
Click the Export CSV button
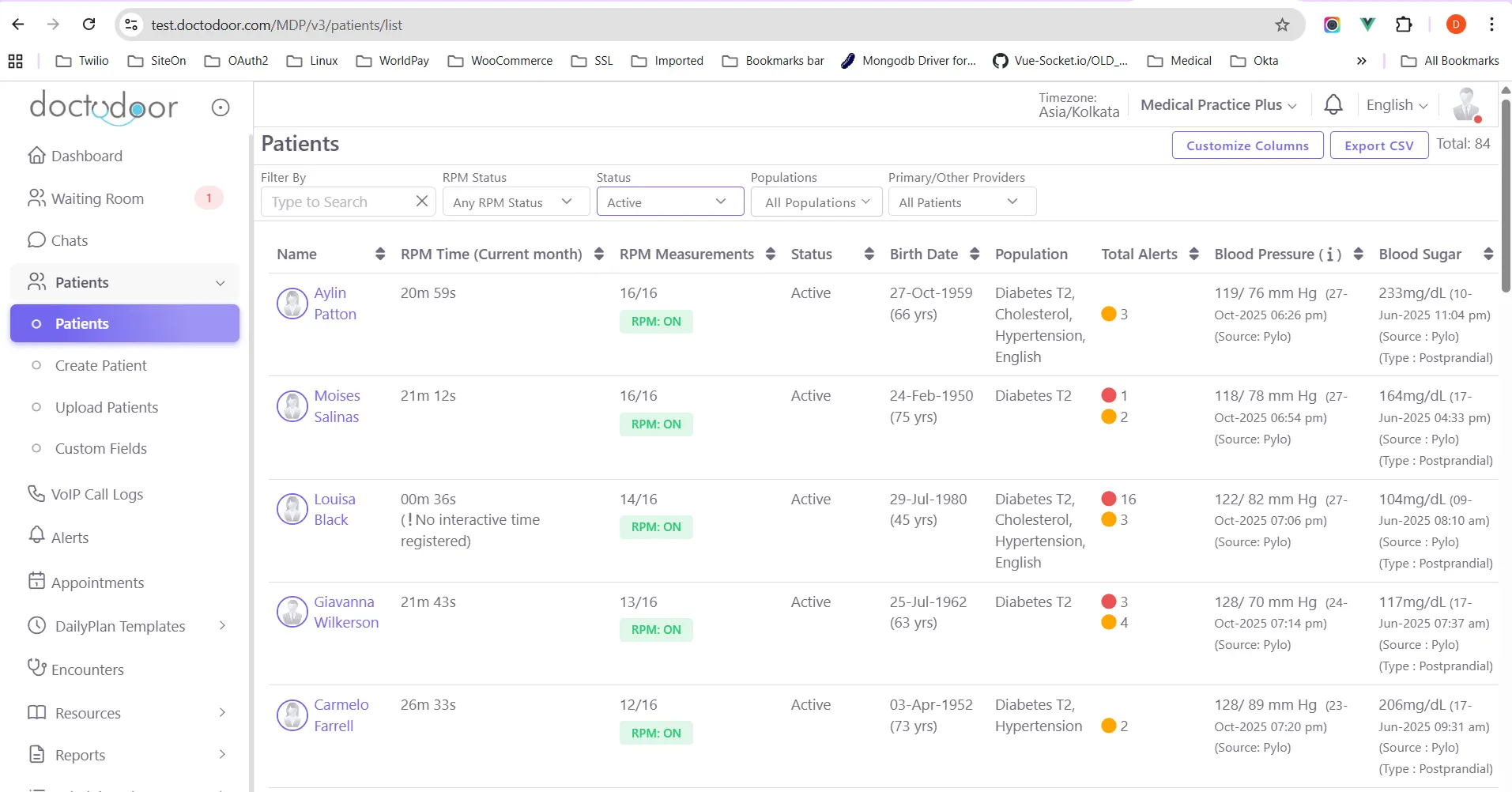(1378, 145)
